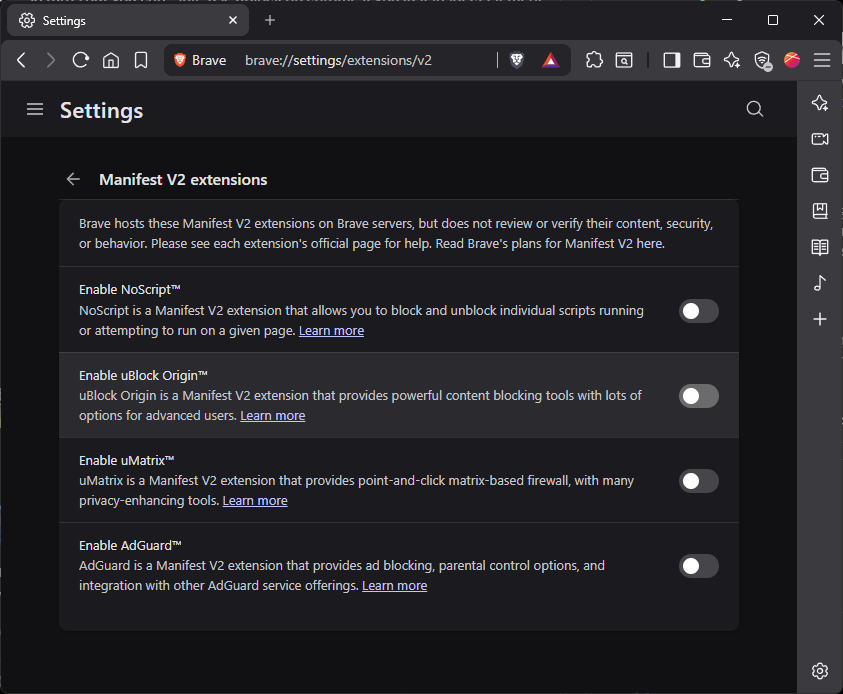
Task: Click the Brave site info chip
Action: click(x=200, y=60)
